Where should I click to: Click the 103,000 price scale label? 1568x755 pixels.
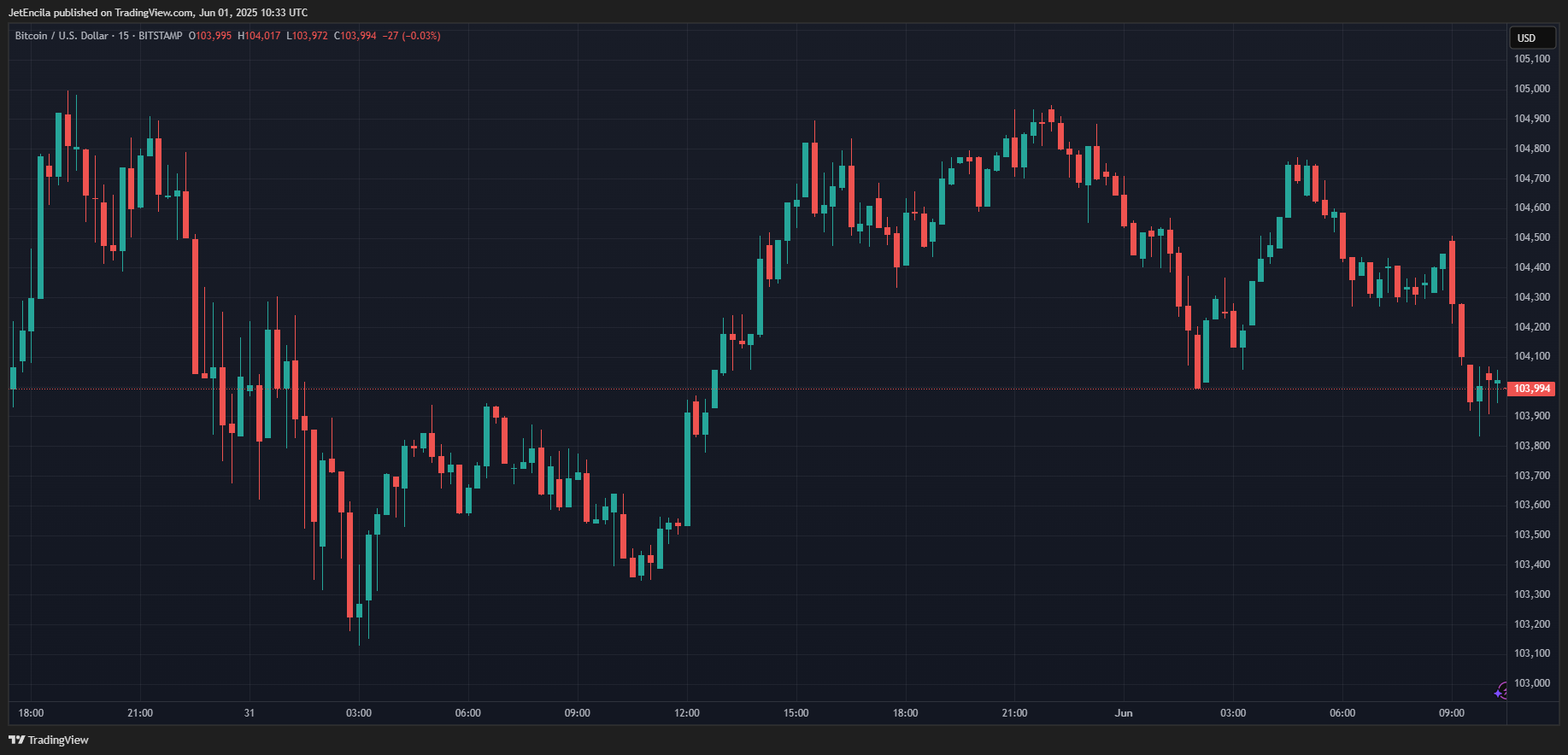1531,683
